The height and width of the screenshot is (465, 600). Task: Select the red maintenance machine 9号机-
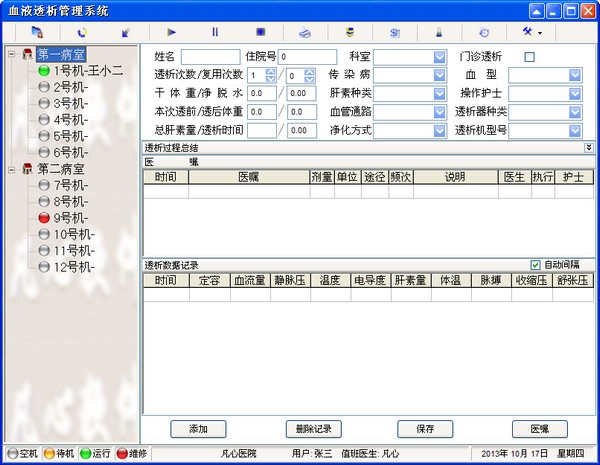click(x=64, y=218)
